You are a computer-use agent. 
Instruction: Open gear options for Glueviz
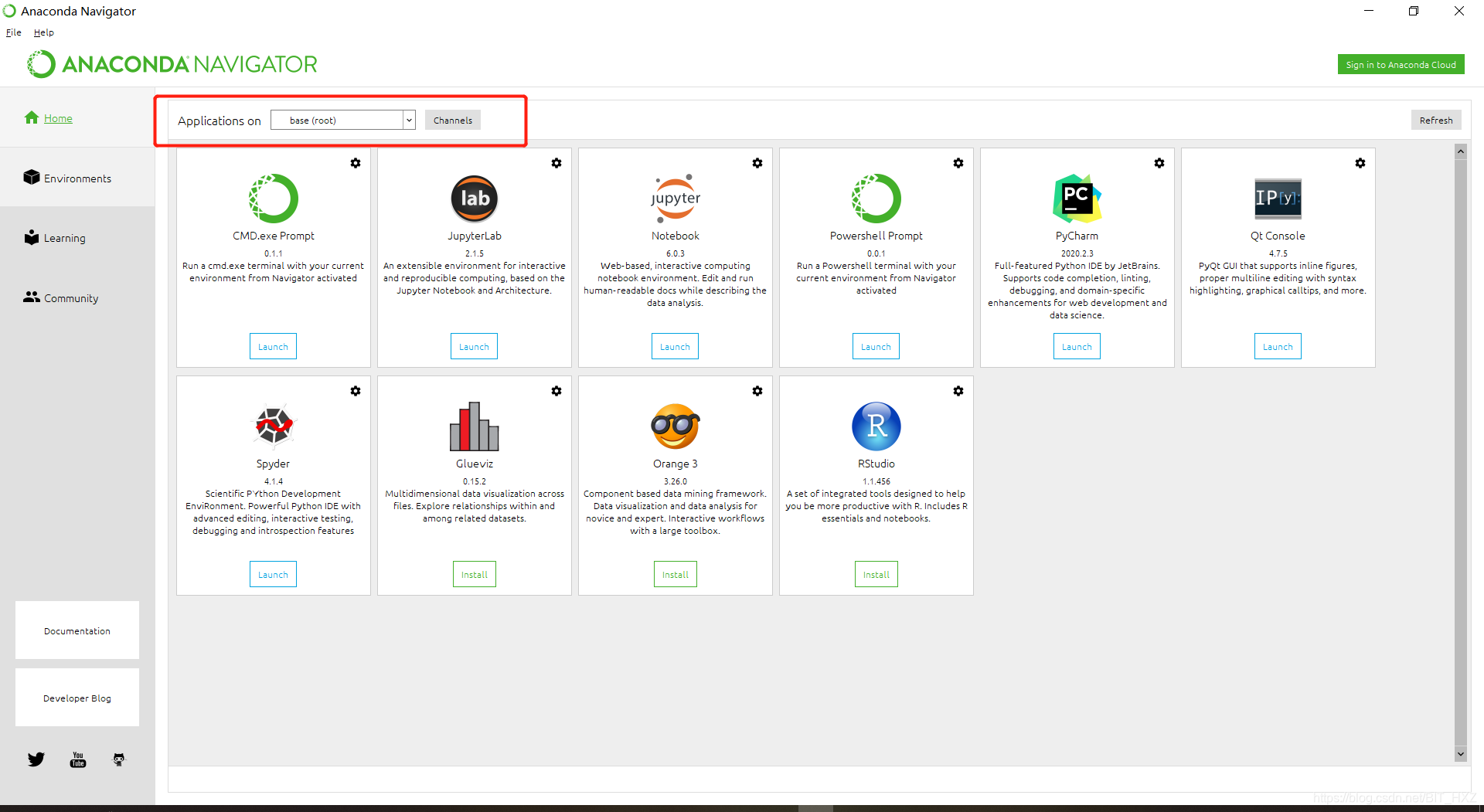[556, 391]
